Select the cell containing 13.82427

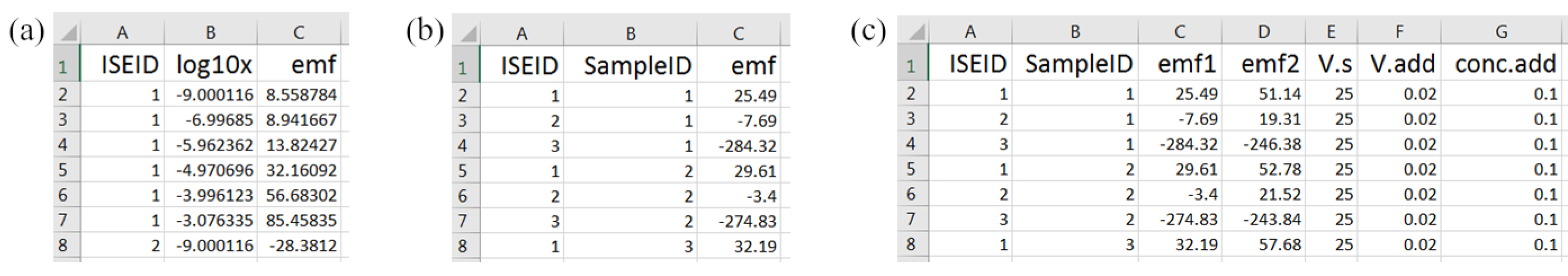coord(300,145)
